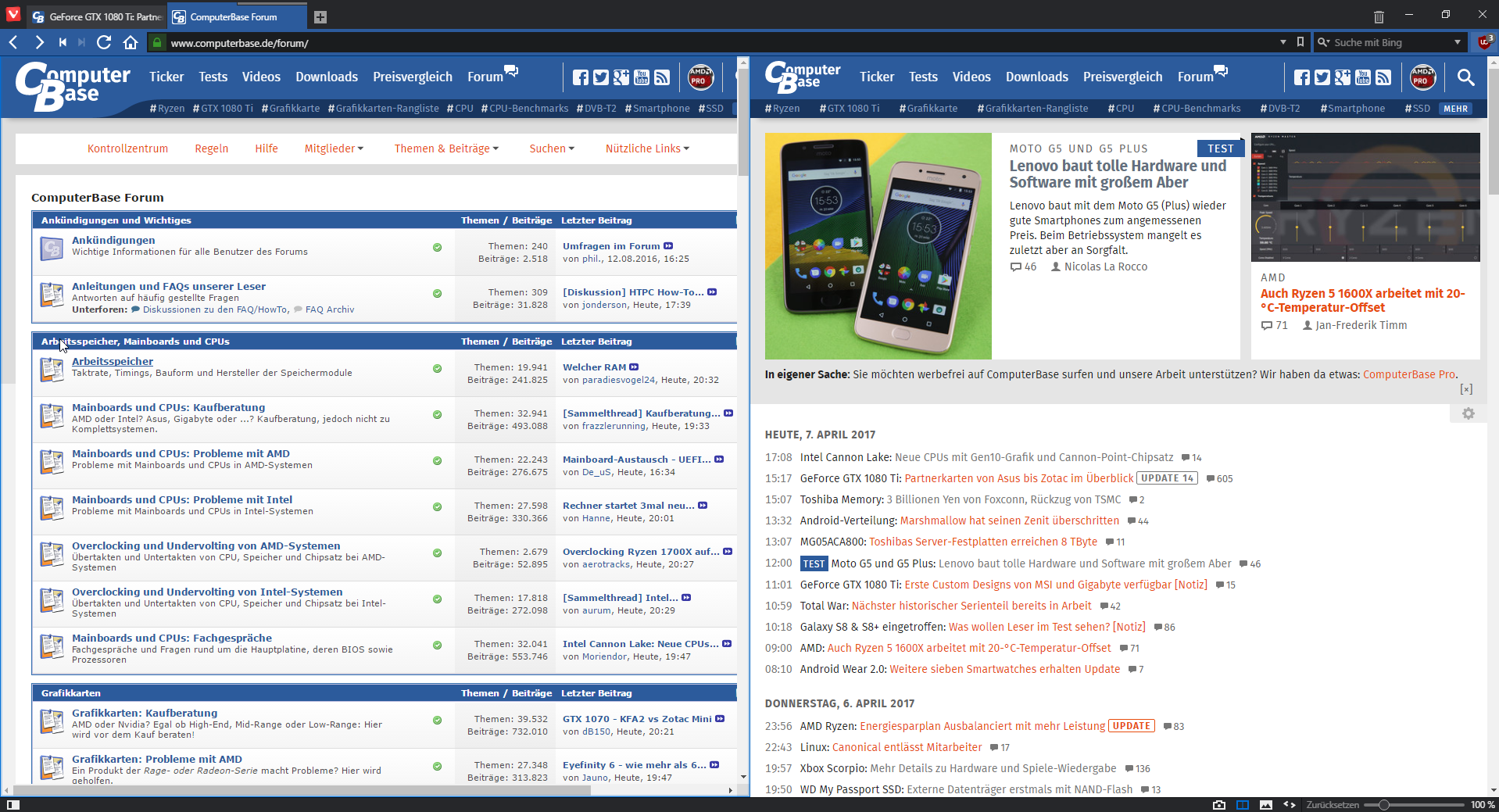This screenshot has height=812, width=1499.
Task: Reset zoom with Zurücksetzen button
Action: coord(1333,804)
